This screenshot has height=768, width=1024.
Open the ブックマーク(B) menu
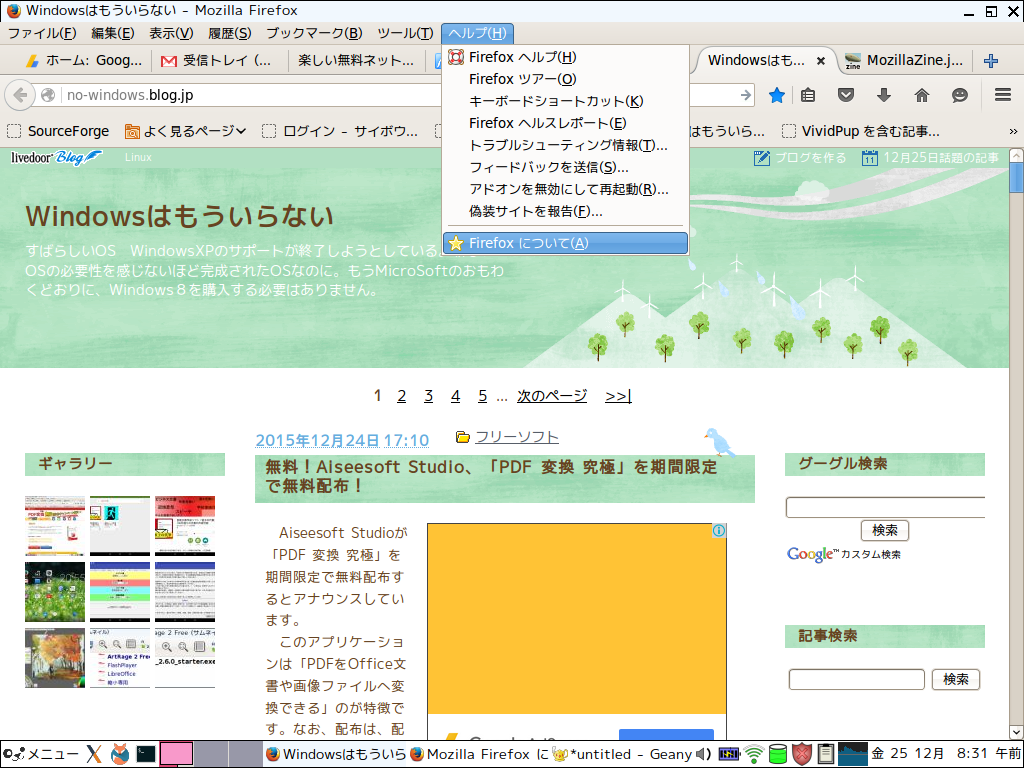(x=314, y=33)
